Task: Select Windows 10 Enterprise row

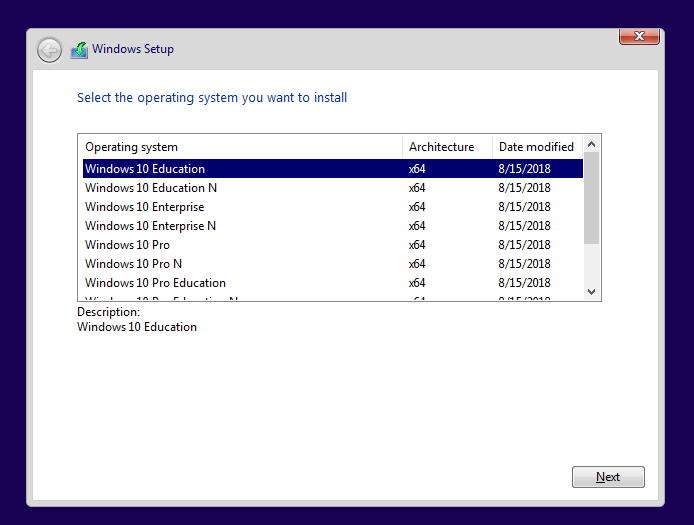Action: pyautogui.click(x=333, y=207)
